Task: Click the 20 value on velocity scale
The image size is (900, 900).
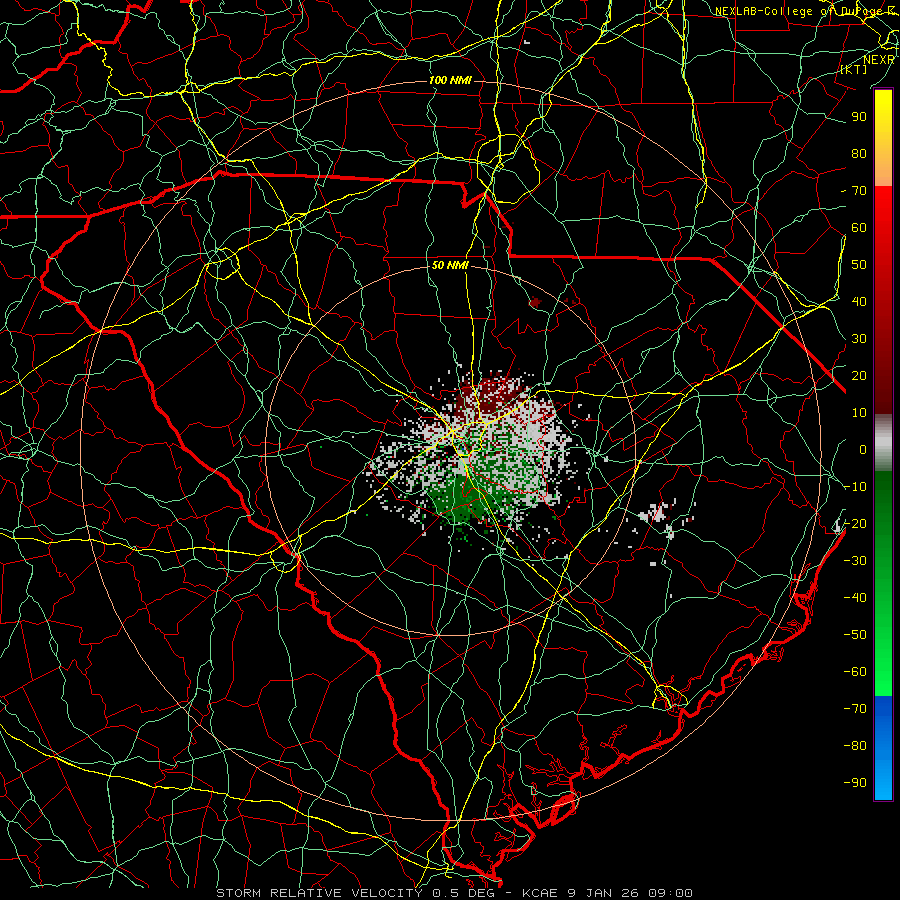Action: [859, 375]
